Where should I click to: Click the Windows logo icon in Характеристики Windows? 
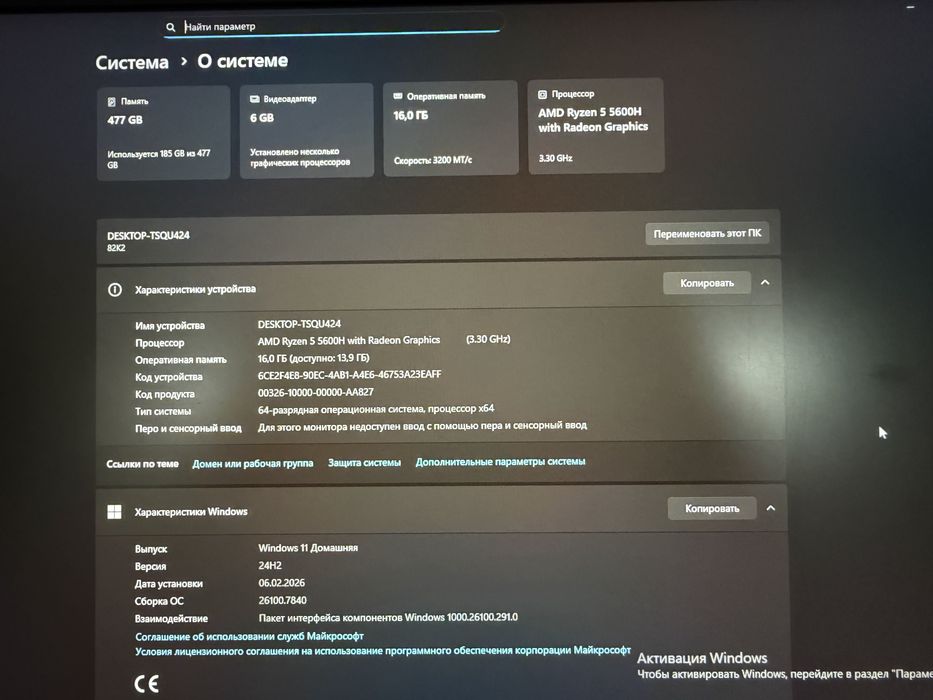(114, 512)
